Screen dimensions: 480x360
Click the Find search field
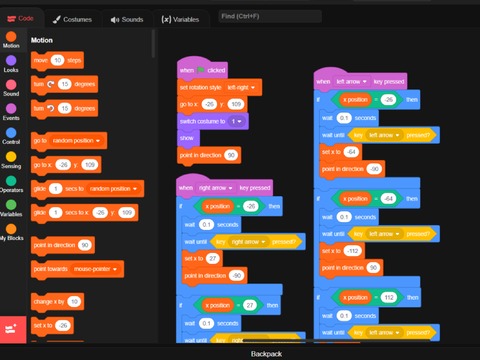(x=270, y=16)
